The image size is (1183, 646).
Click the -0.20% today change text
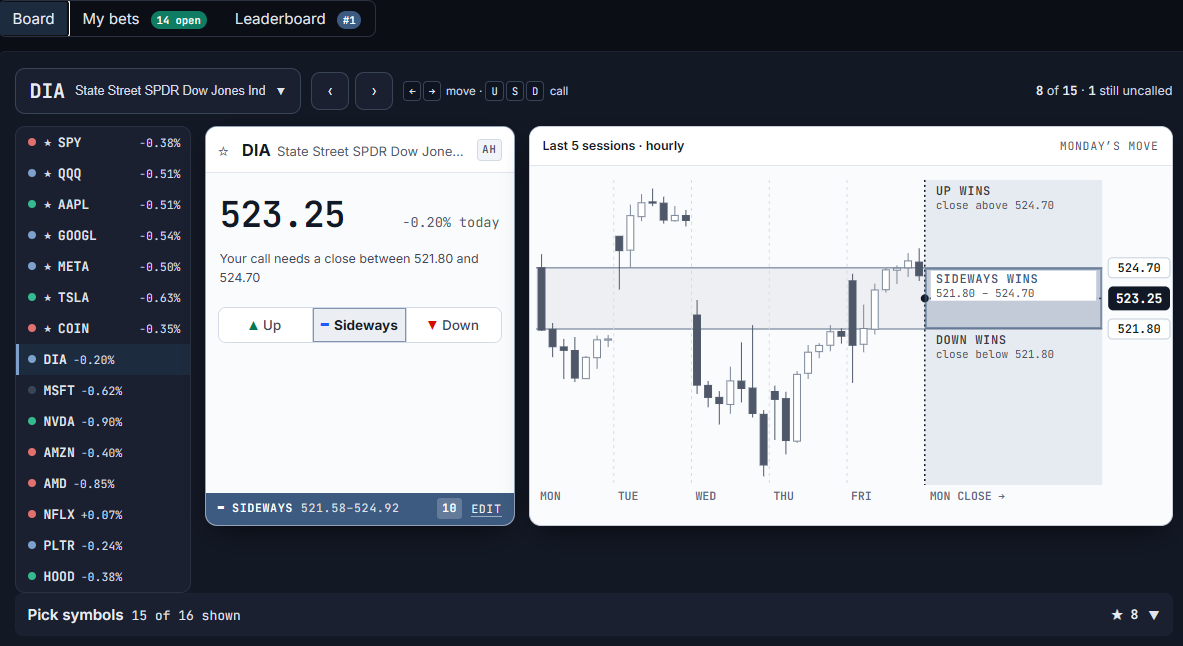point(450,223)
